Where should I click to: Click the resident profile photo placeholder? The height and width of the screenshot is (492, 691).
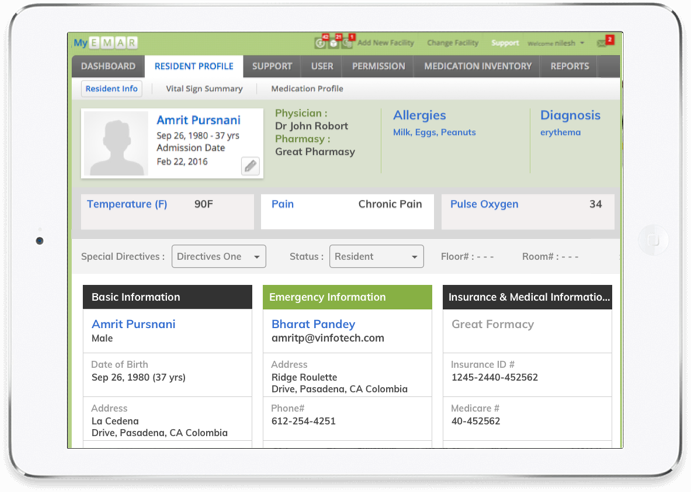click(116, 143)
